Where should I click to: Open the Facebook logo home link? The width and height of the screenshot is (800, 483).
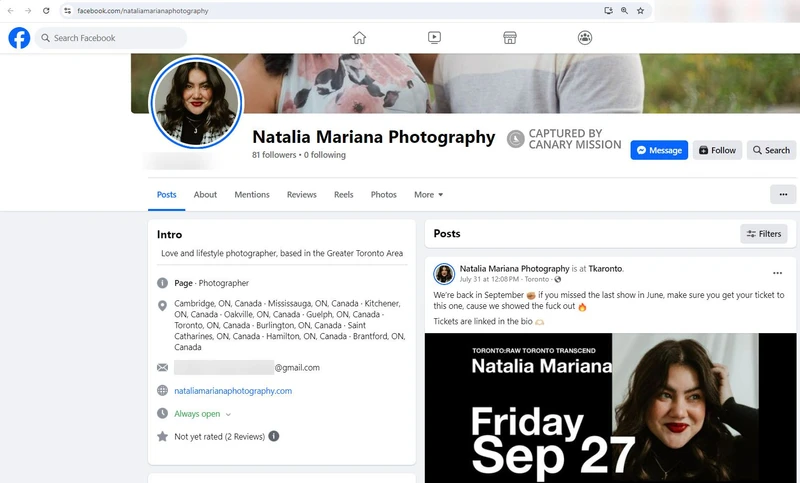pos(19,38)
